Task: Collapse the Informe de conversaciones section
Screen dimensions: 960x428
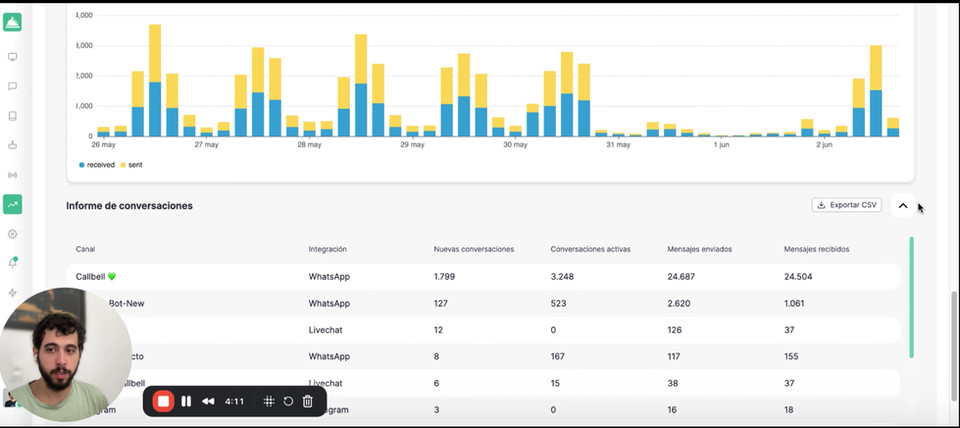Action: click(x=903, y=206)
